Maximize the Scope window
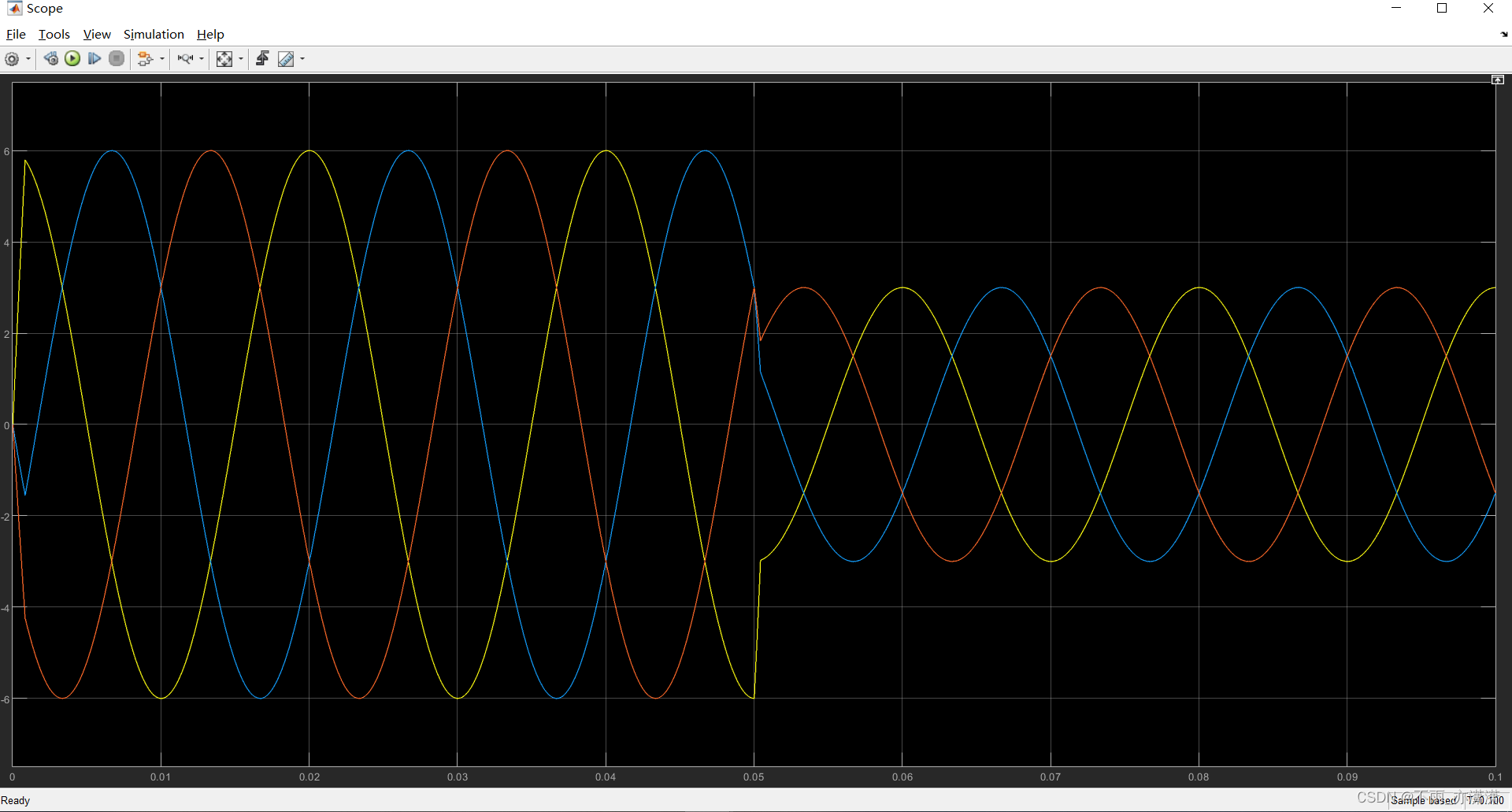 click(x=1442, y=9)
